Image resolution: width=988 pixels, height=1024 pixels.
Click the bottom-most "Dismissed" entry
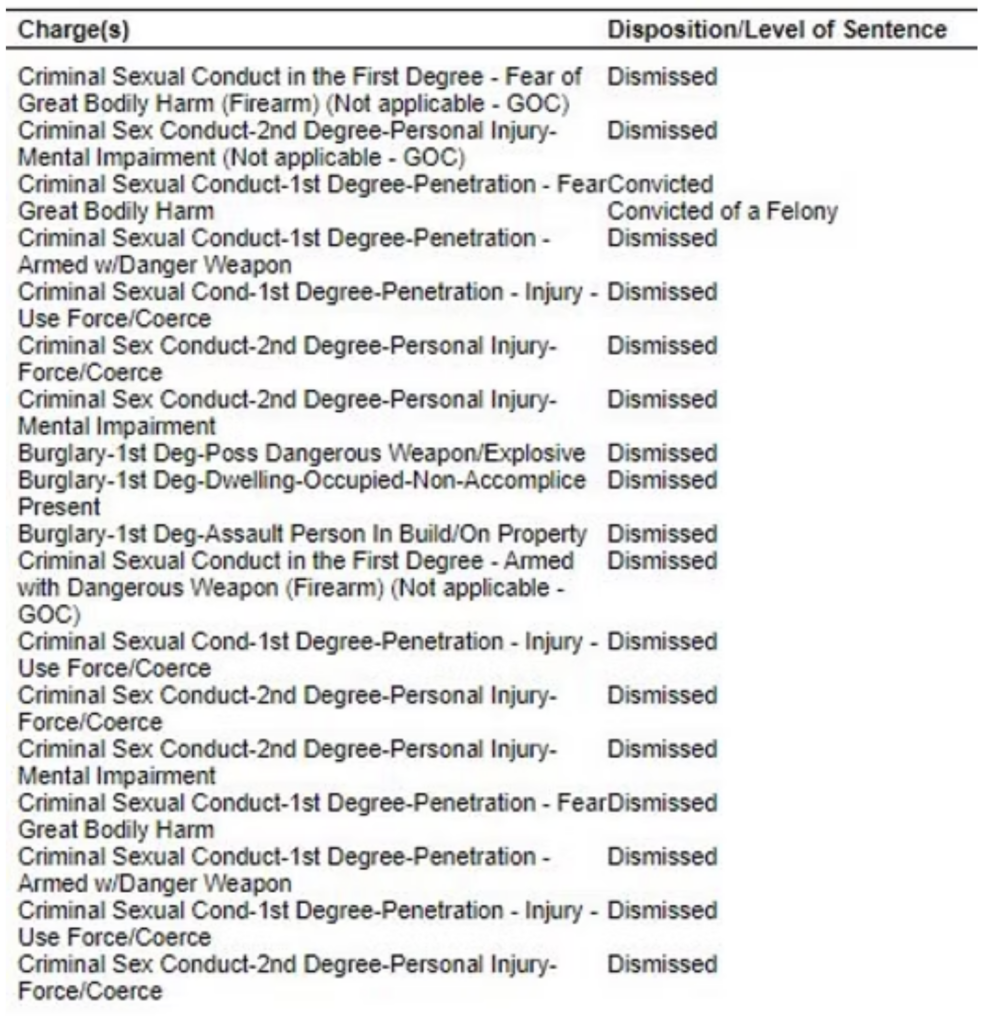point(662,965)
